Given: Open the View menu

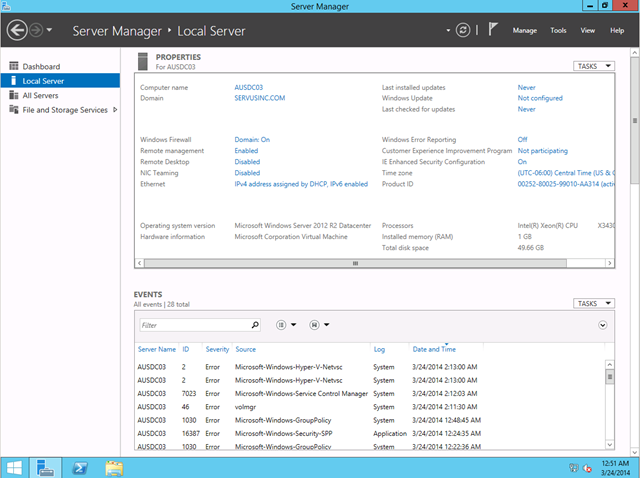Looking at the screenshot, I should [x=588, y=31].
